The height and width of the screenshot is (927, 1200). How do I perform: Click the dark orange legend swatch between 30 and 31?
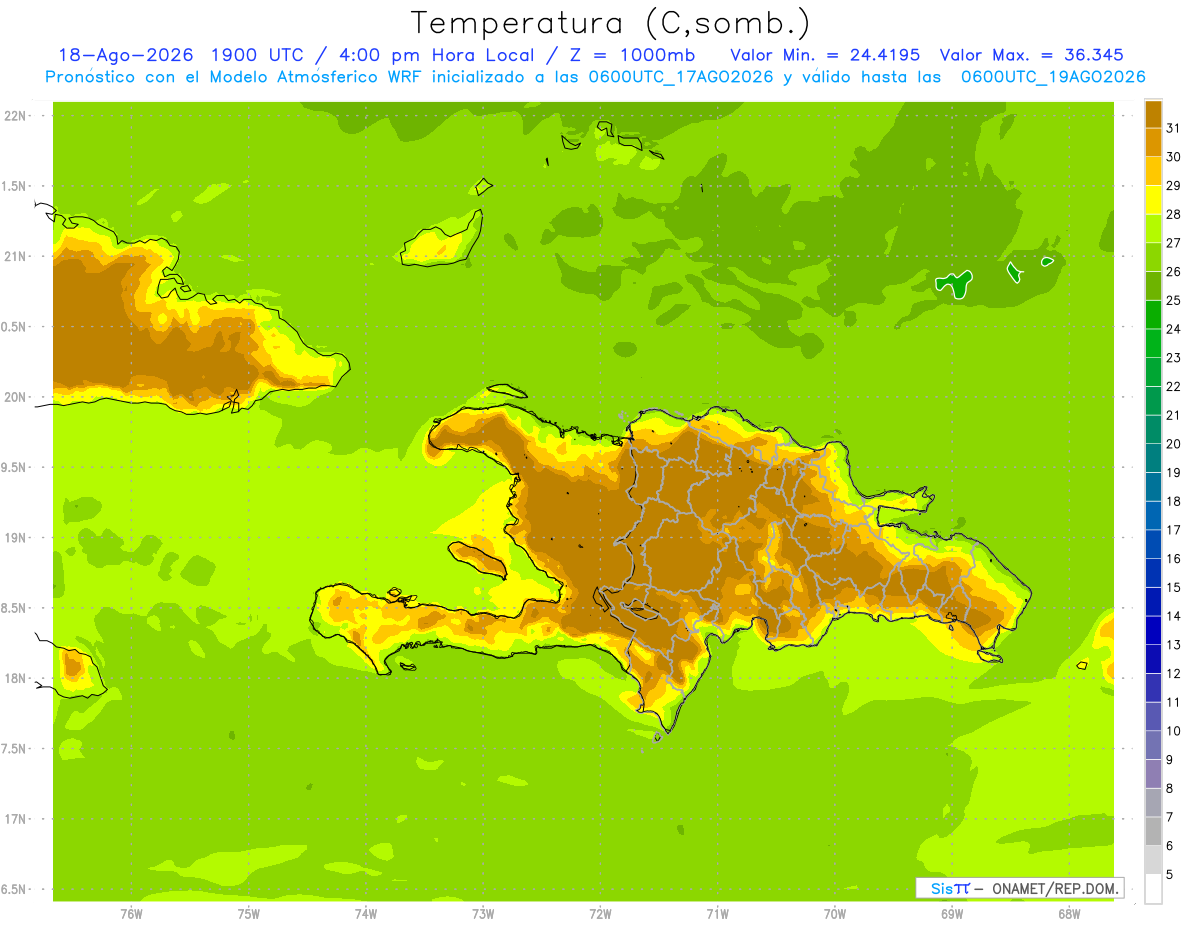click(x=1153, y=143)
